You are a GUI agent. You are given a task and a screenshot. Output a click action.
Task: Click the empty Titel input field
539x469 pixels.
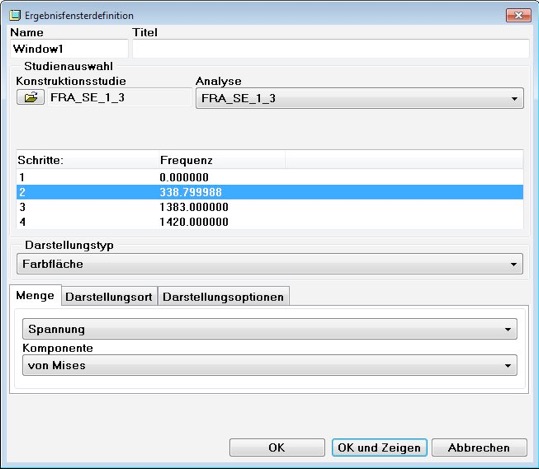point(331,49)
